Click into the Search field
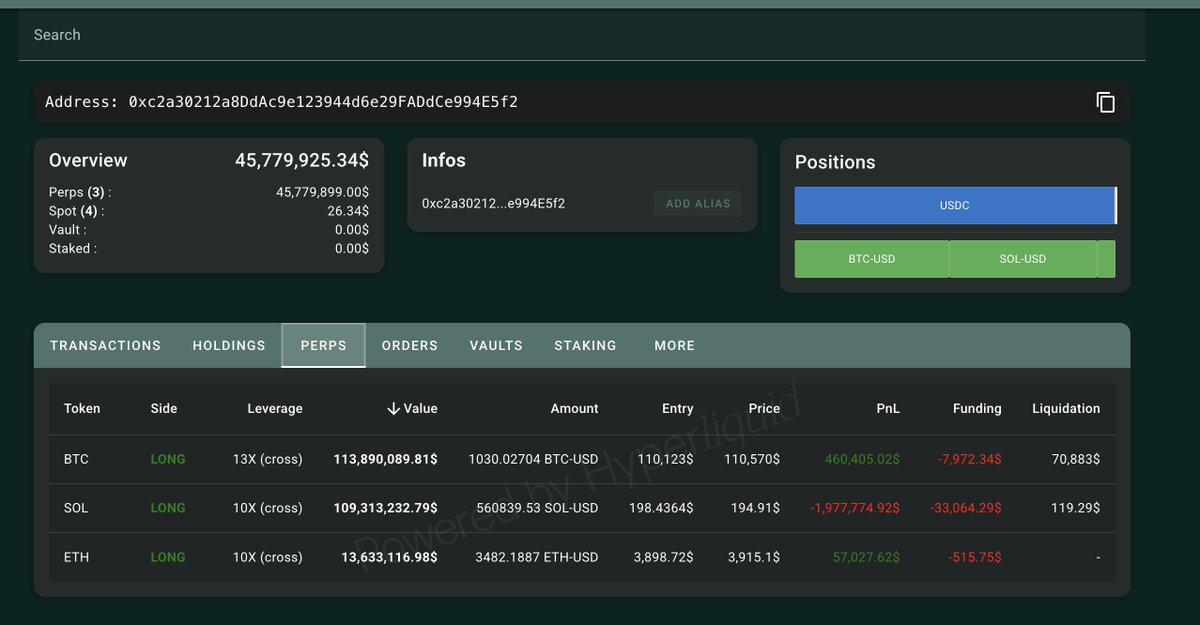 click(x=582, y=35)
